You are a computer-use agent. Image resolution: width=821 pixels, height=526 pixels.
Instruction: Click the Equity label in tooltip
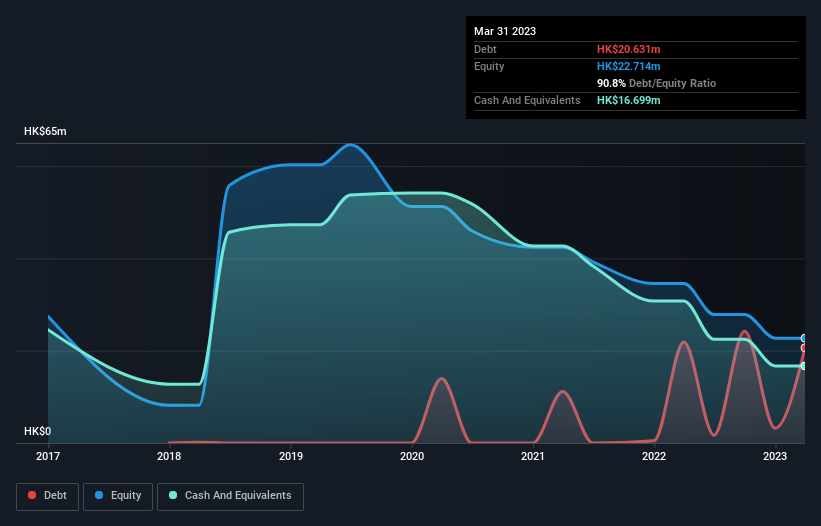coord(489,66)
